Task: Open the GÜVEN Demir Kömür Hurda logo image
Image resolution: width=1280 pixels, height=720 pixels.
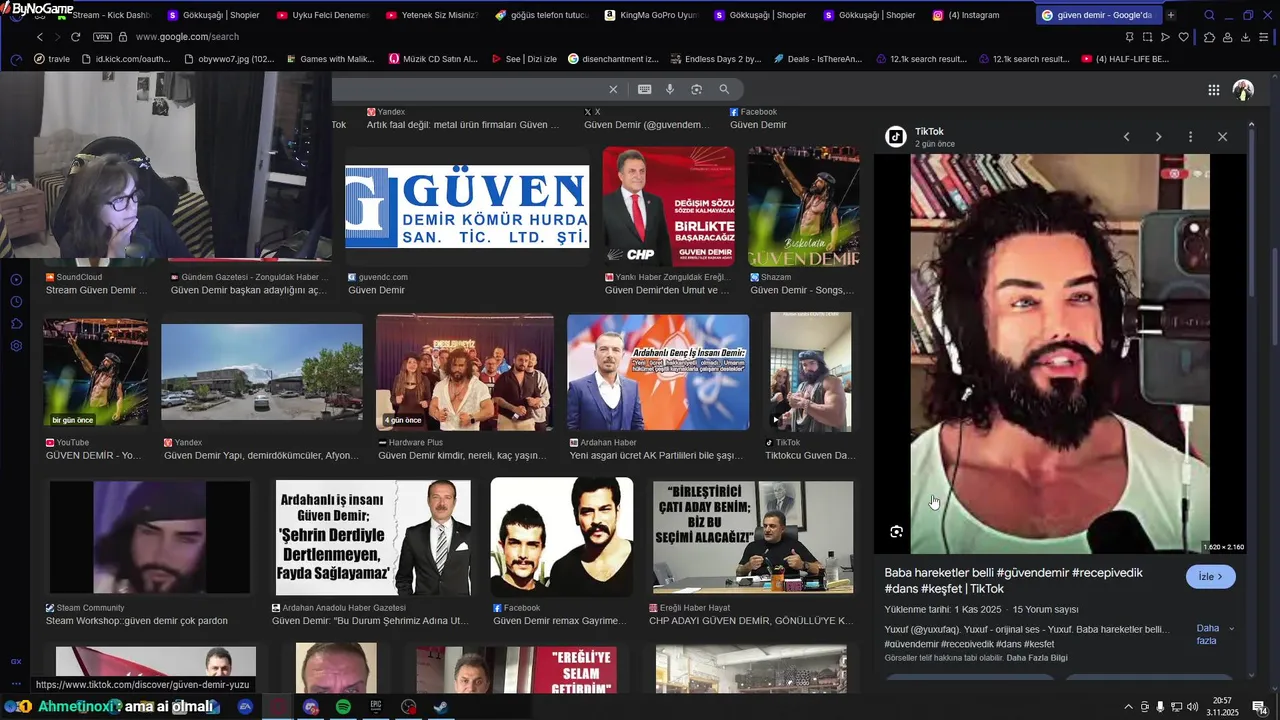Action: 467,207
